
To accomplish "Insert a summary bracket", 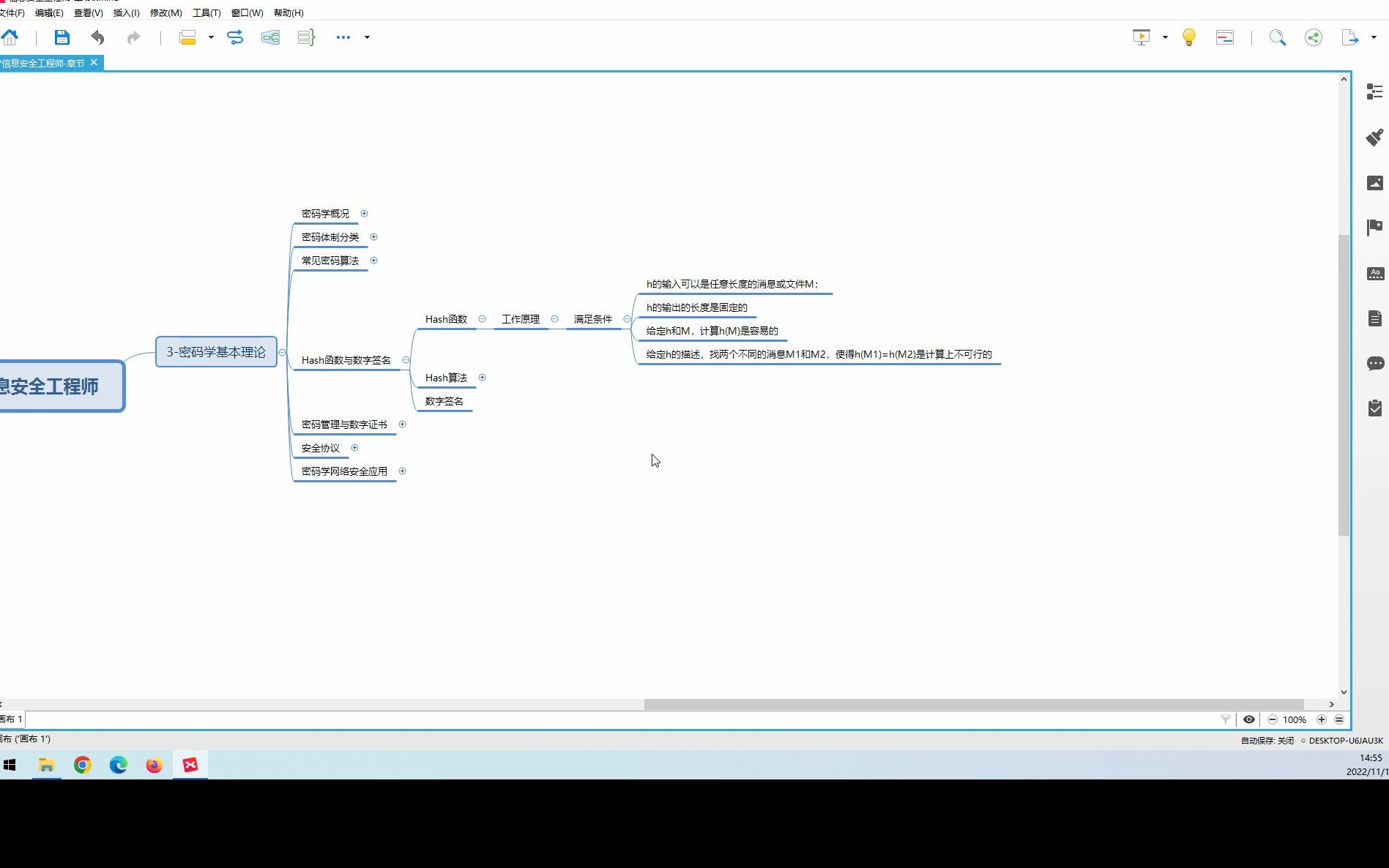I will pos(306,37).
